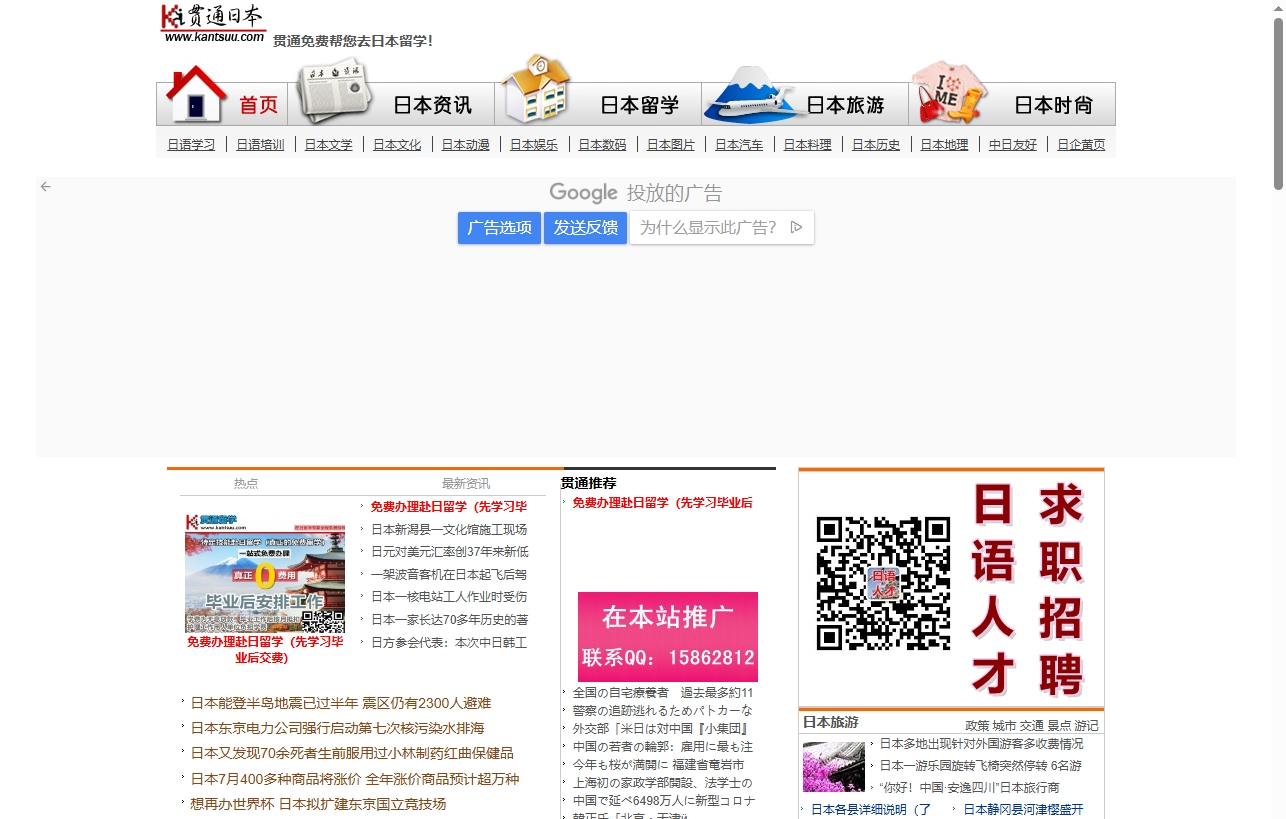This screenshot has width=1286, height=819.
Task: Open the study-abroad promo thumbnail image
Action: [x=265, y=573]
